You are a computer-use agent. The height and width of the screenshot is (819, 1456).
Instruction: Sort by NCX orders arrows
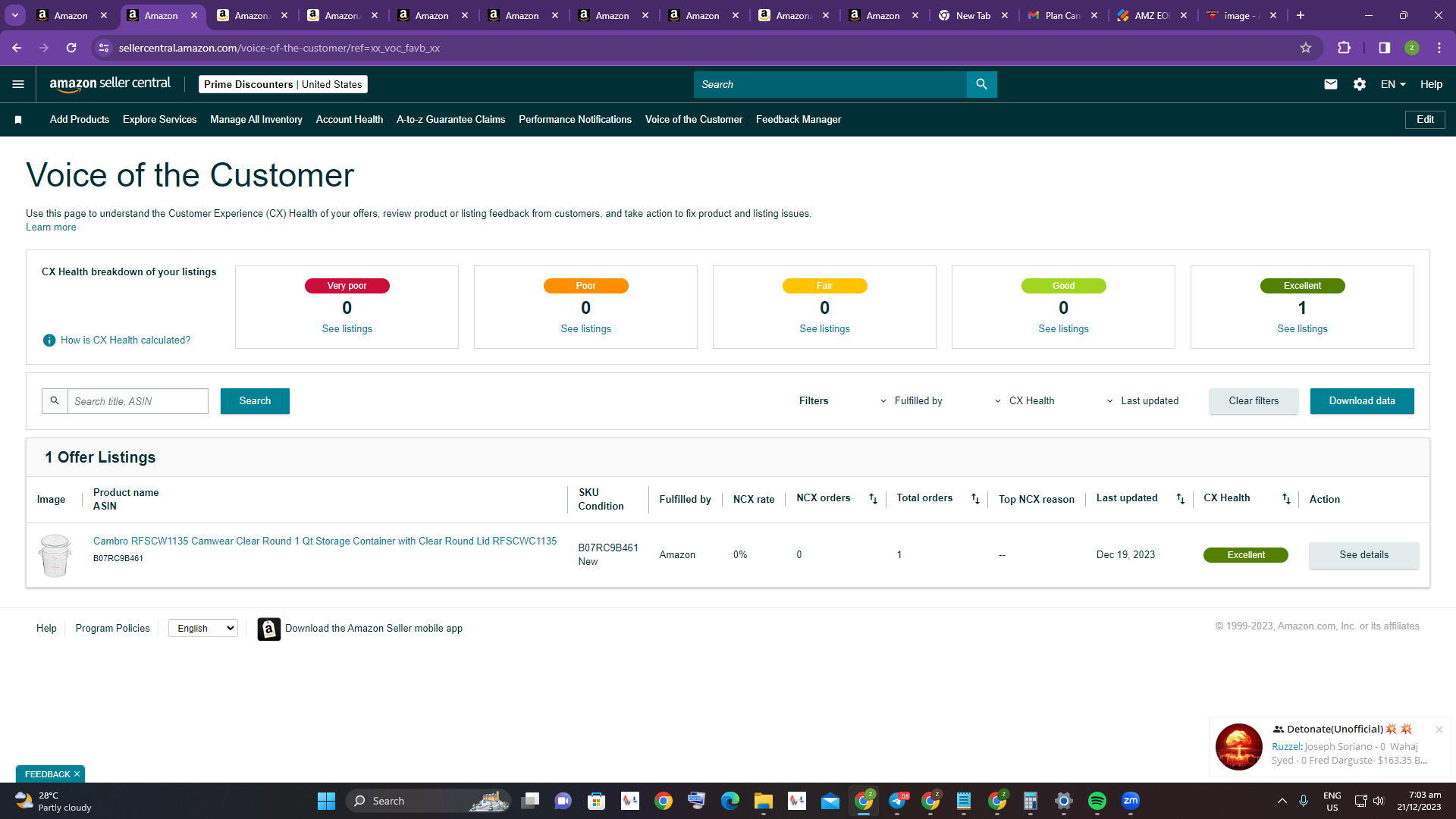(873, 499)
